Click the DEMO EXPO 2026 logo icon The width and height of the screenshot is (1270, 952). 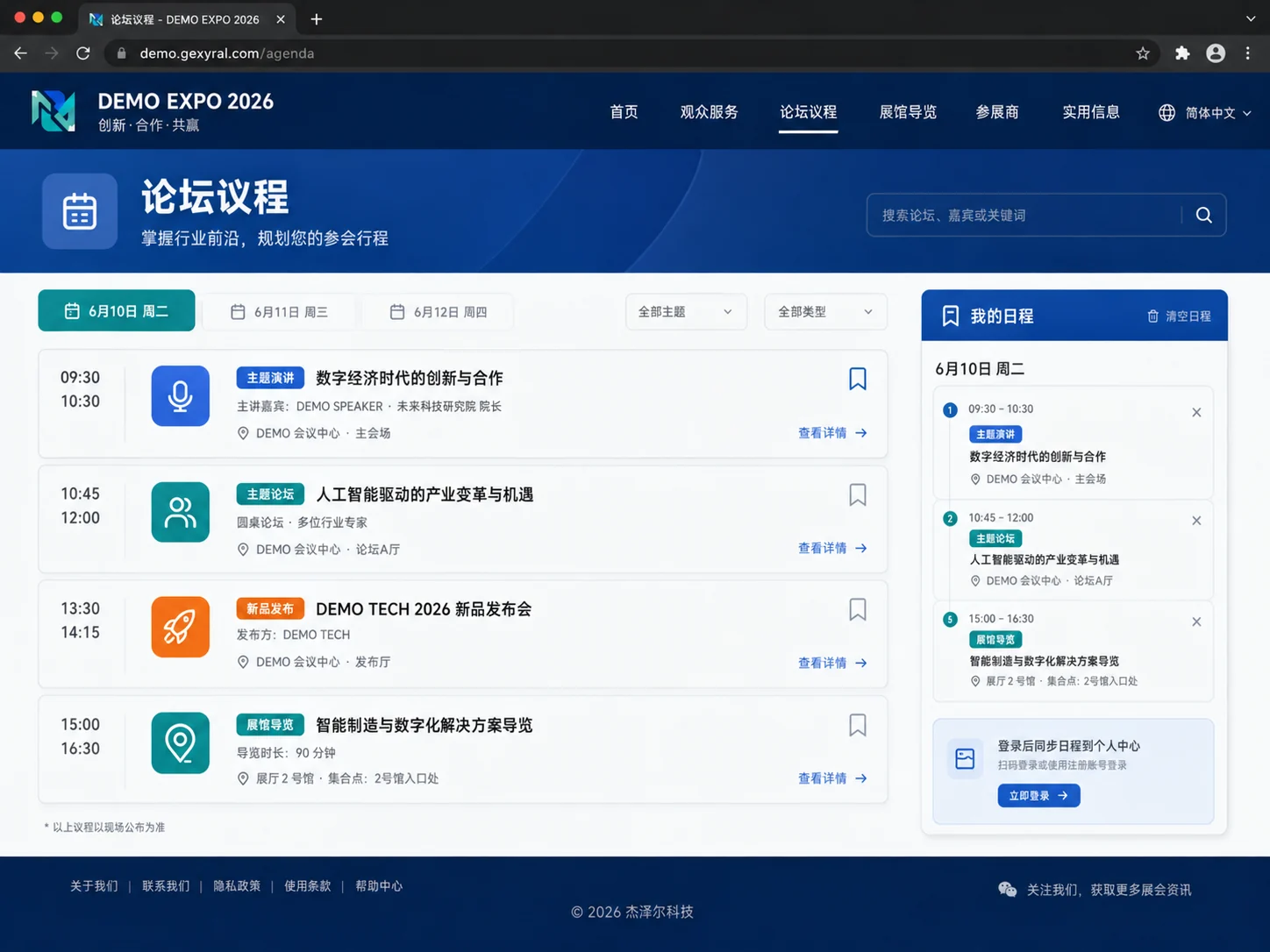point(54,111)
